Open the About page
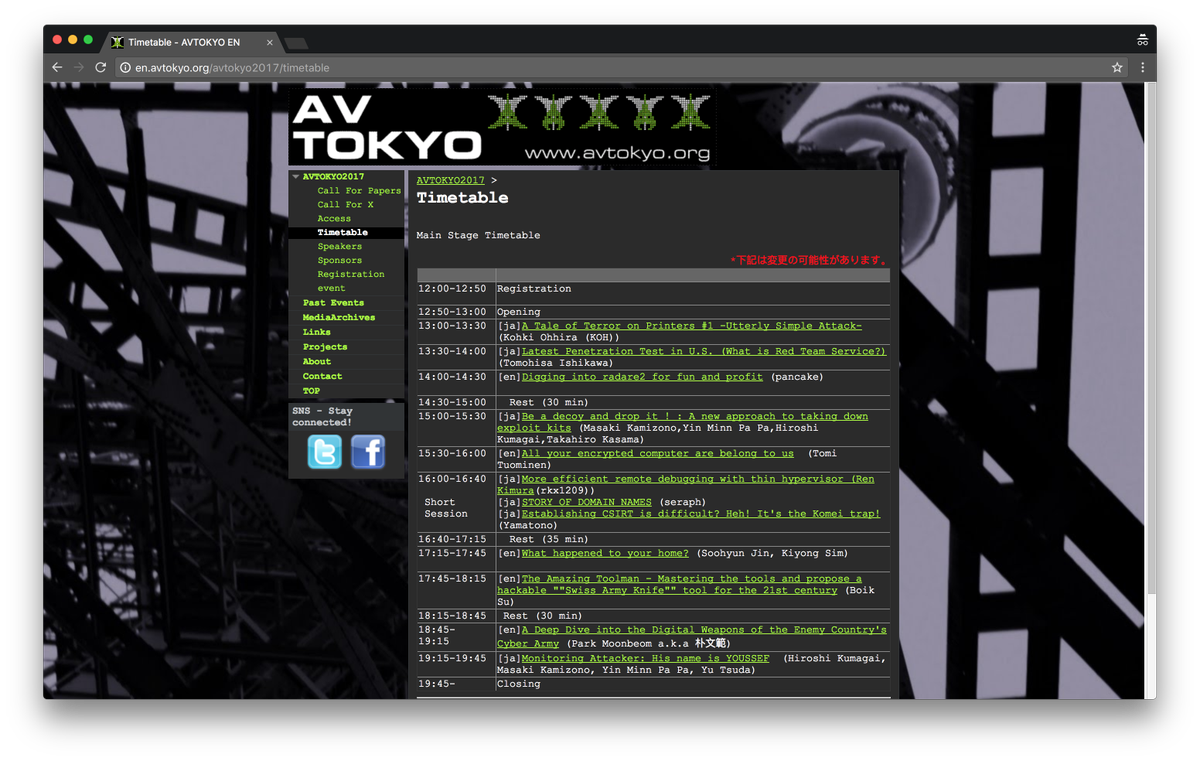Viewport: 1200px width, 761px height. [x=317, y=361]
